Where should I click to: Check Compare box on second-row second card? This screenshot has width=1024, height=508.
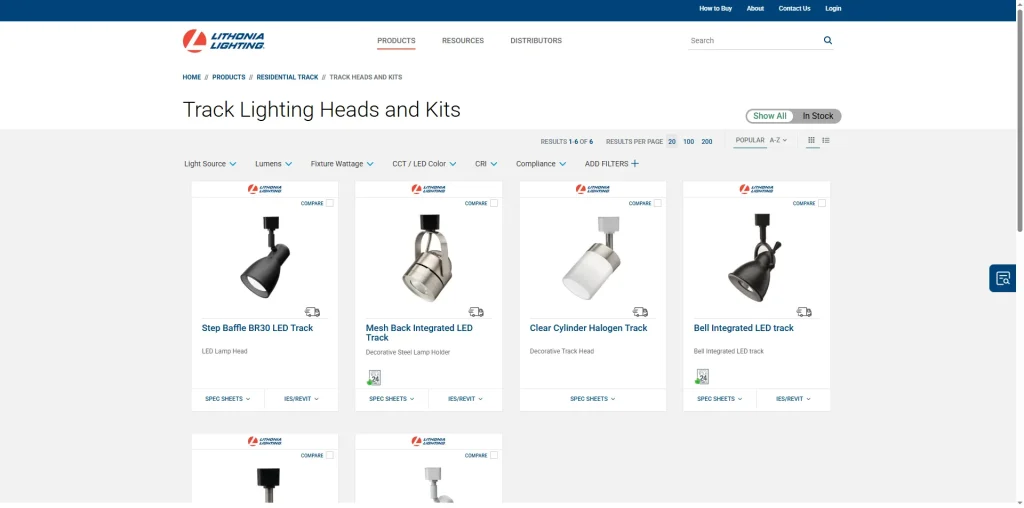pyautogui.click(x=494, y=455)
